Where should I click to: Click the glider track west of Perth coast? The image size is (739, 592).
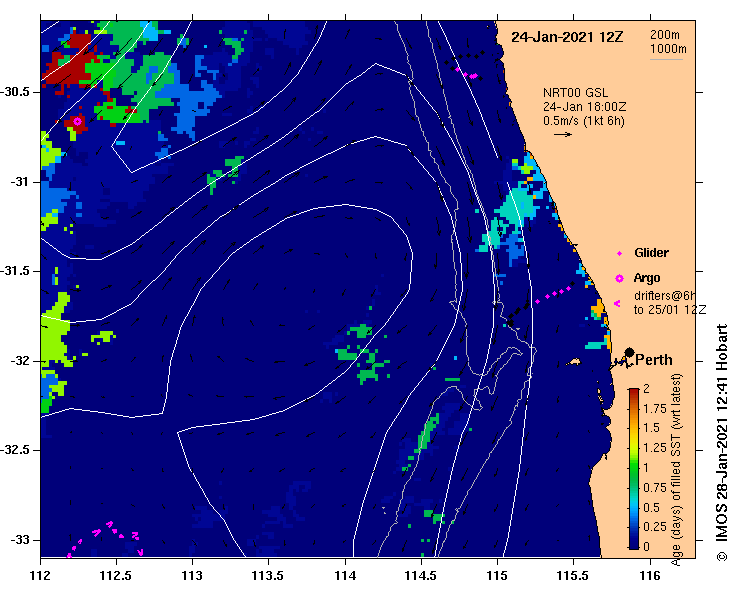pos(541,303)
